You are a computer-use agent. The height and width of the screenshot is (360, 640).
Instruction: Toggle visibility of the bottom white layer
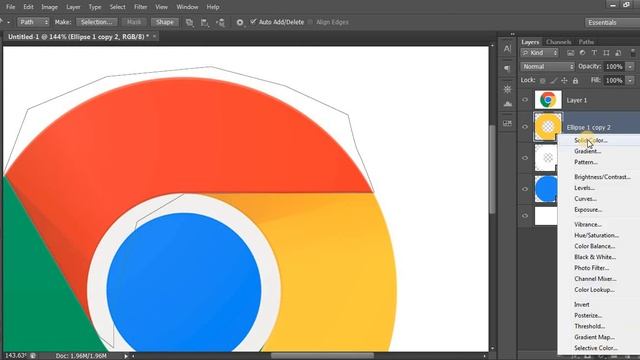(525, 216)
